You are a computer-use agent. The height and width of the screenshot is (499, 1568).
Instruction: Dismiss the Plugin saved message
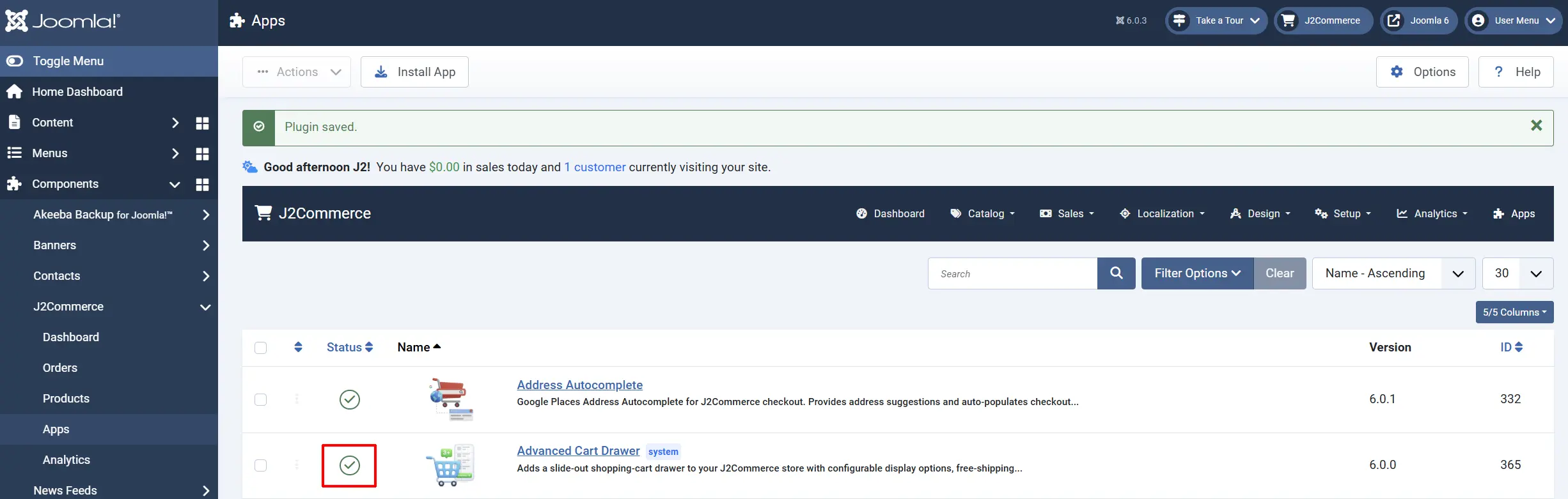[x=1536, y=126]
